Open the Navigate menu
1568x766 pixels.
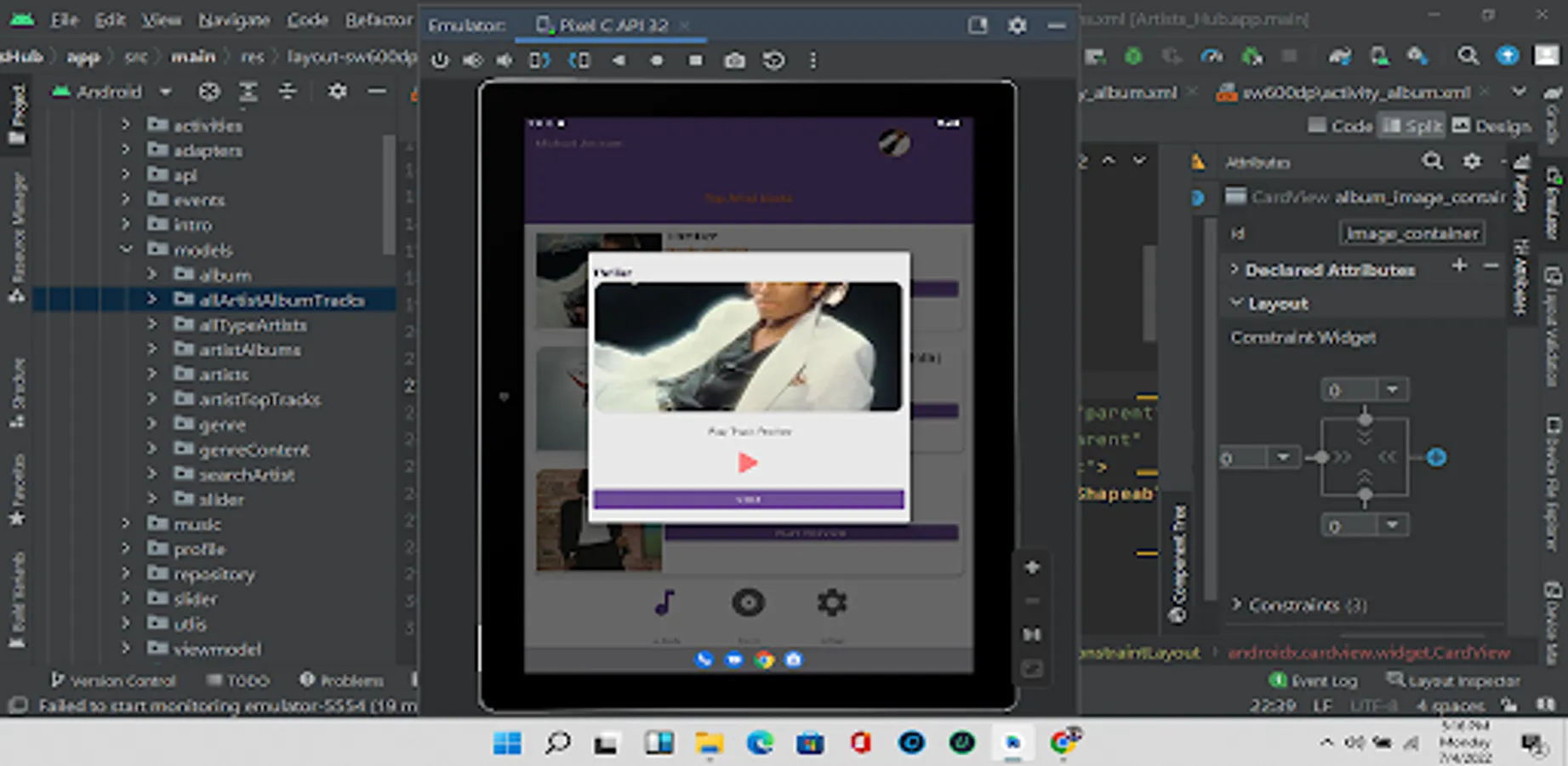click(234, 20)
